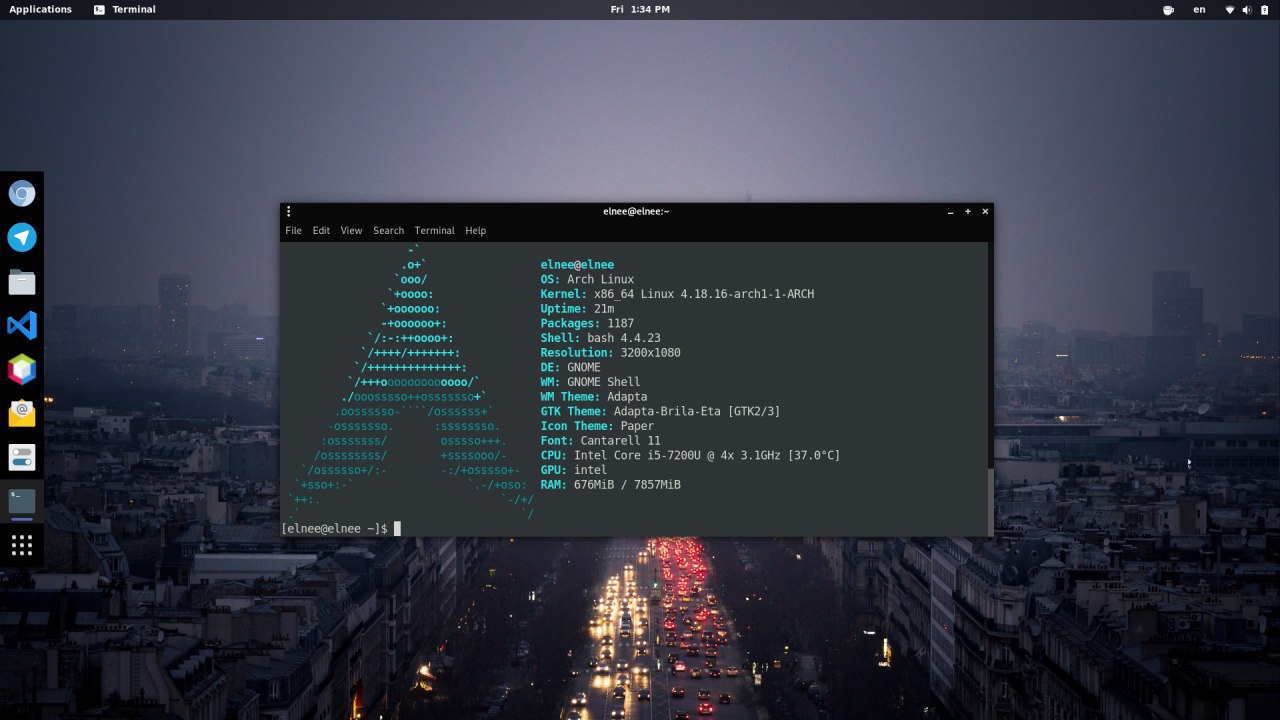Click the 'elnee@elnee:~' window title
This screenshot has width=1280, height=720.
pyautogui.click(x=636, y=211)
